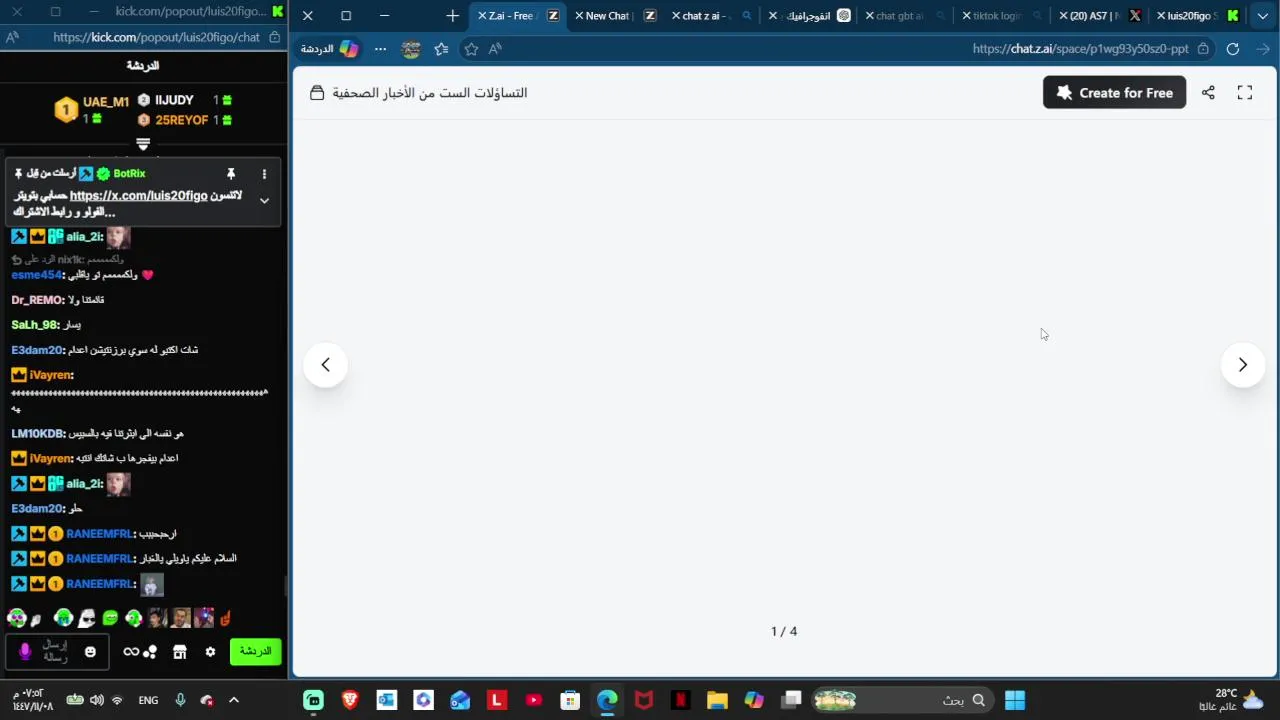The height and width of the screenshot is (720, 1280).
Task: Open Microsoft Edge from taskbar
Action: [x=607, y=700]
